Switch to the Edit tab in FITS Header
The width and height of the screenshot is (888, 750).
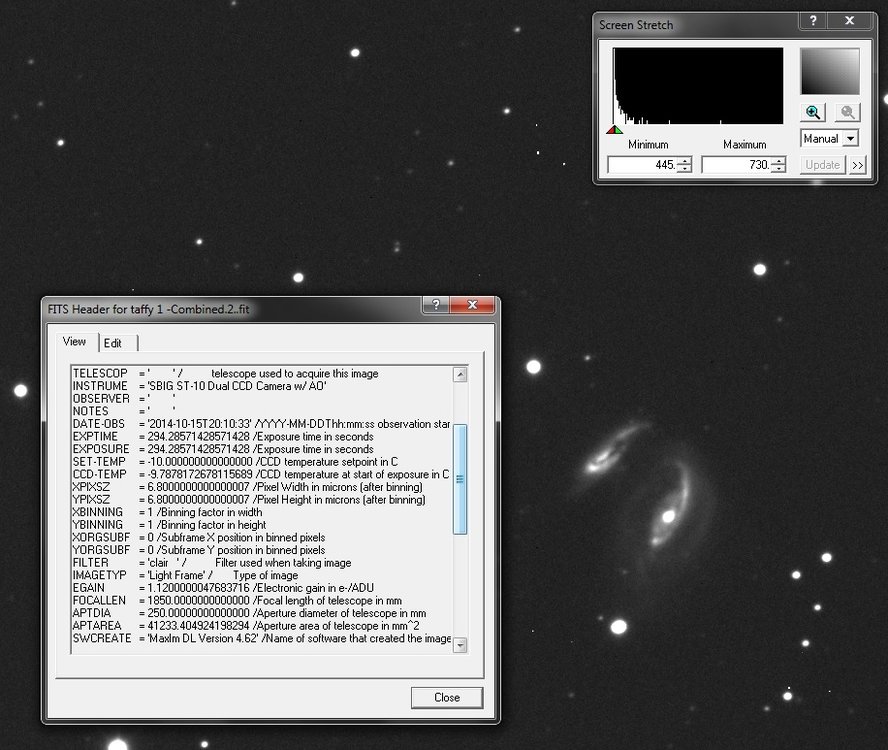pyautogui.click(x=113, y=343)
